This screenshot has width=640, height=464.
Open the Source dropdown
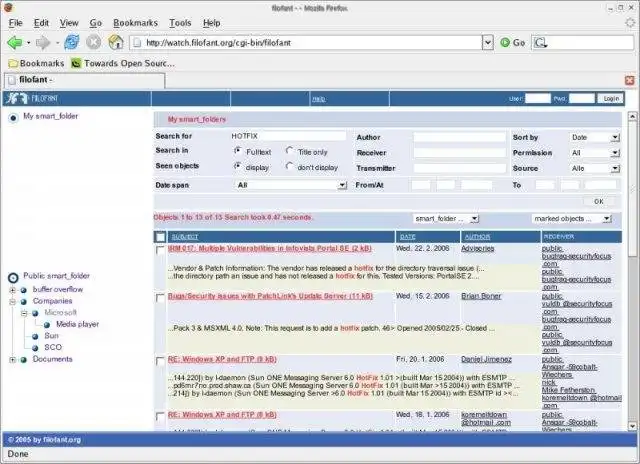(595, 169)
